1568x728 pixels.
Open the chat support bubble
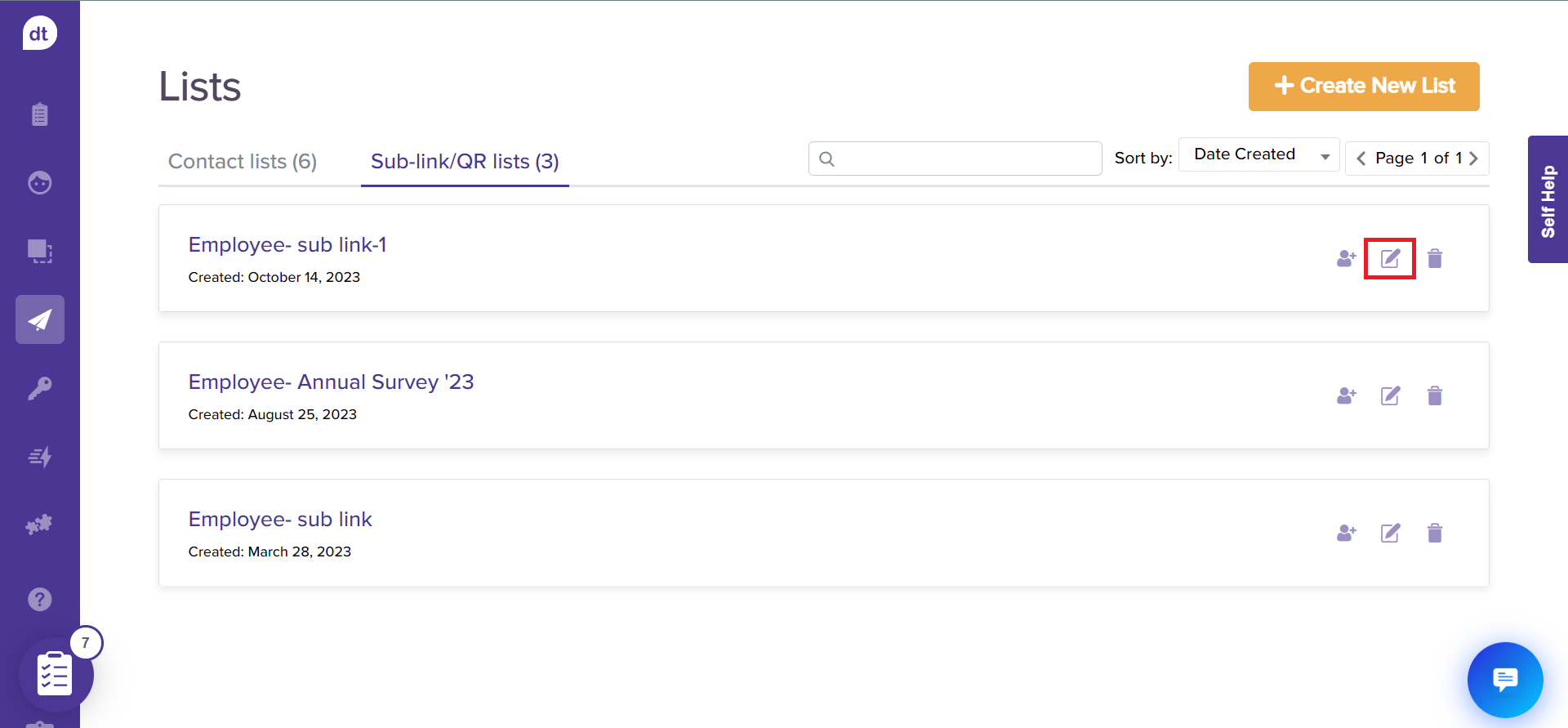(1504, 679)
